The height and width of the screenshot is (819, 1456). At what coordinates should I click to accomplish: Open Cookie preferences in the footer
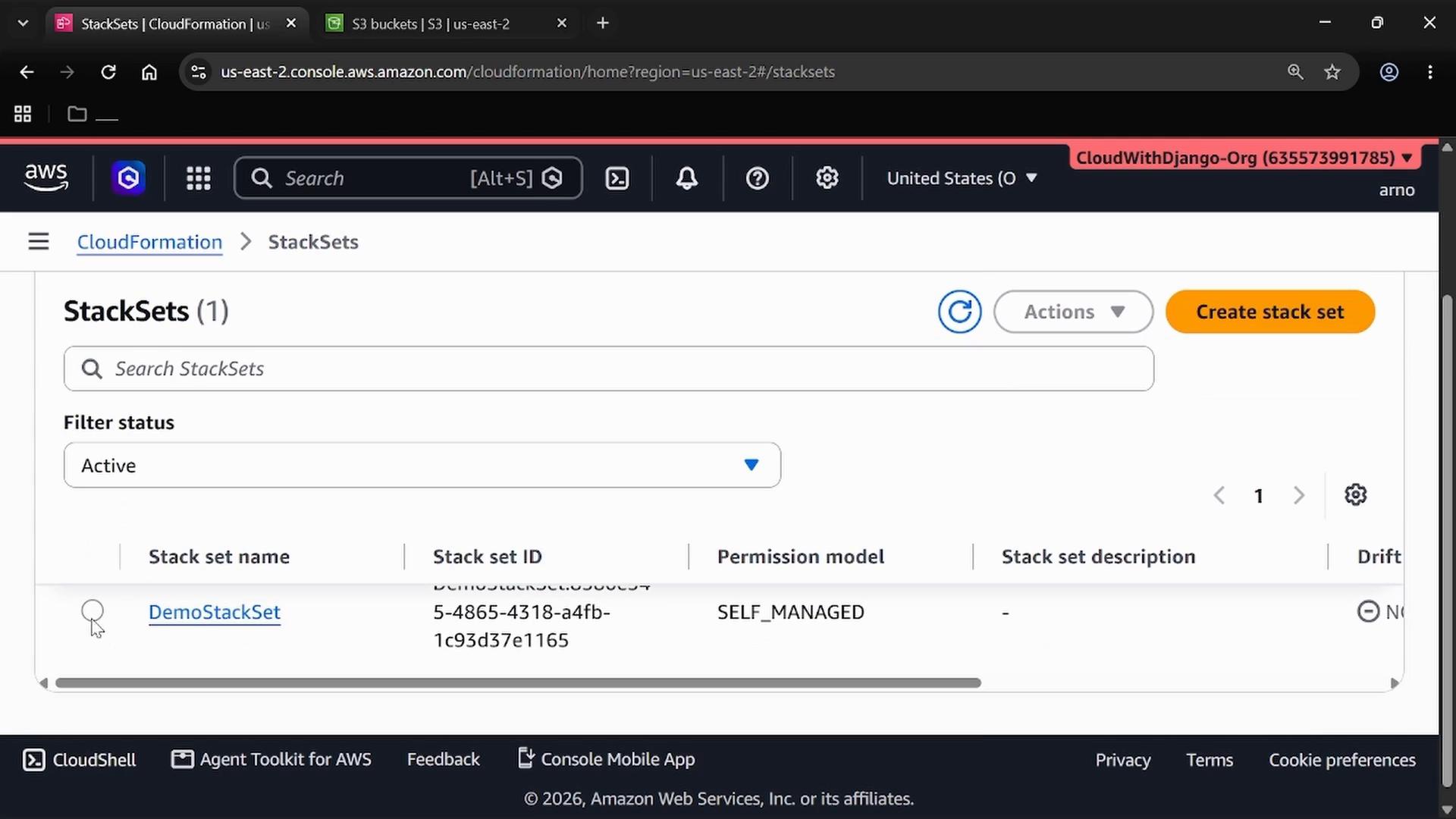[x=1342, y=760]
